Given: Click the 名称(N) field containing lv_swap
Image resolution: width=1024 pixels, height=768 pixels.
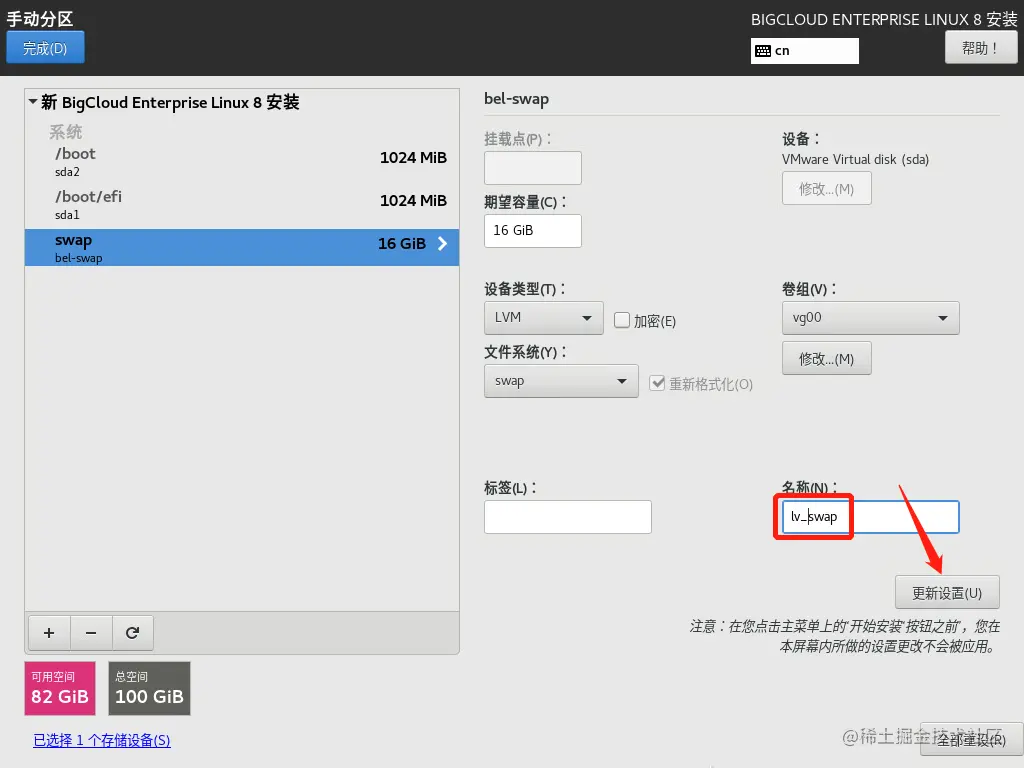Looking at the screenshot, I should tap(871, 517).
